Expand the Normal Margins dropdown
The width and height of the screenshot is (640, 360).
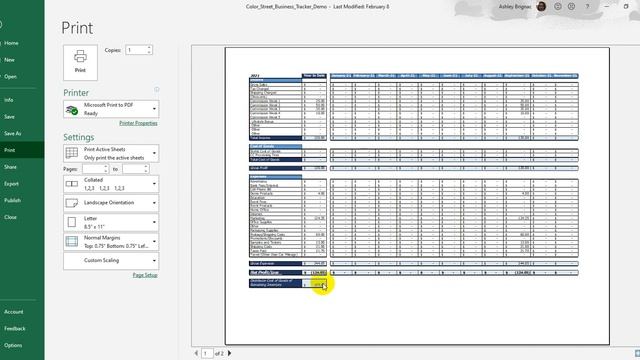pos(111,242)
